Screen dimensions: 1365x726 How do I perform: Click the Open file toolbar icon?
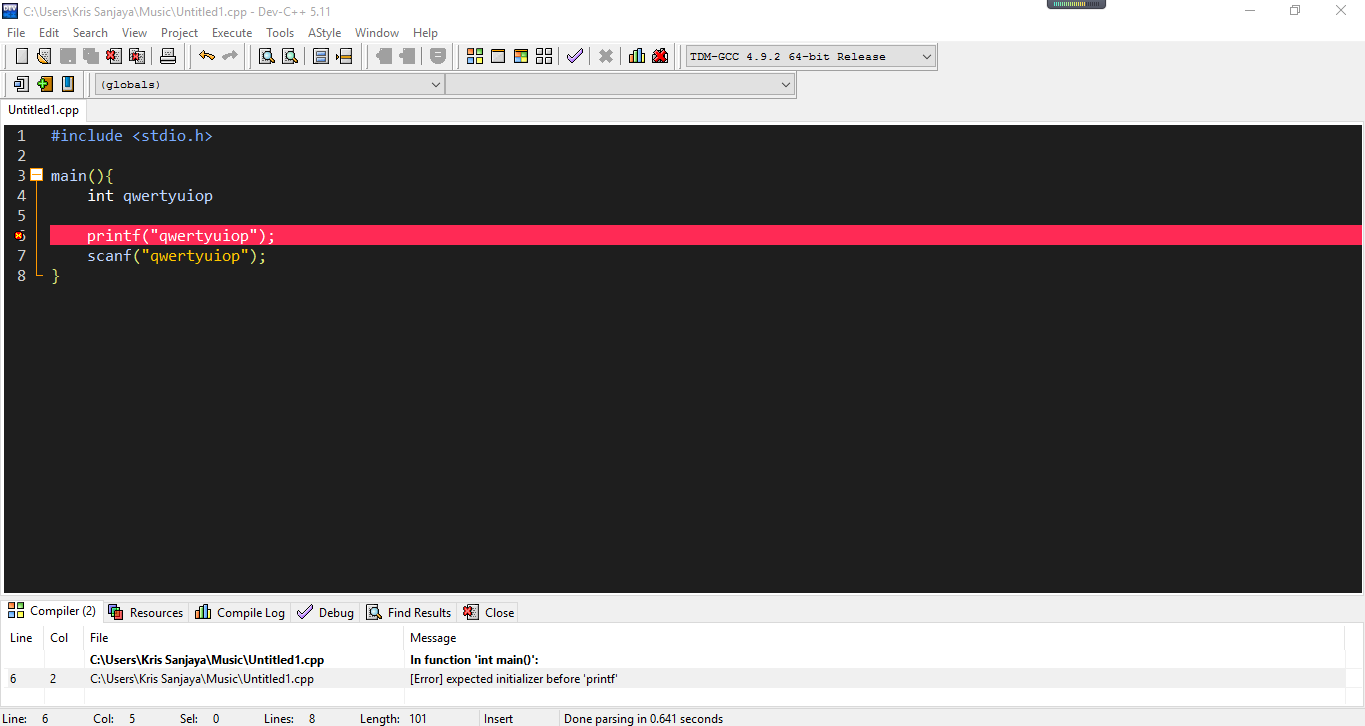44,56
